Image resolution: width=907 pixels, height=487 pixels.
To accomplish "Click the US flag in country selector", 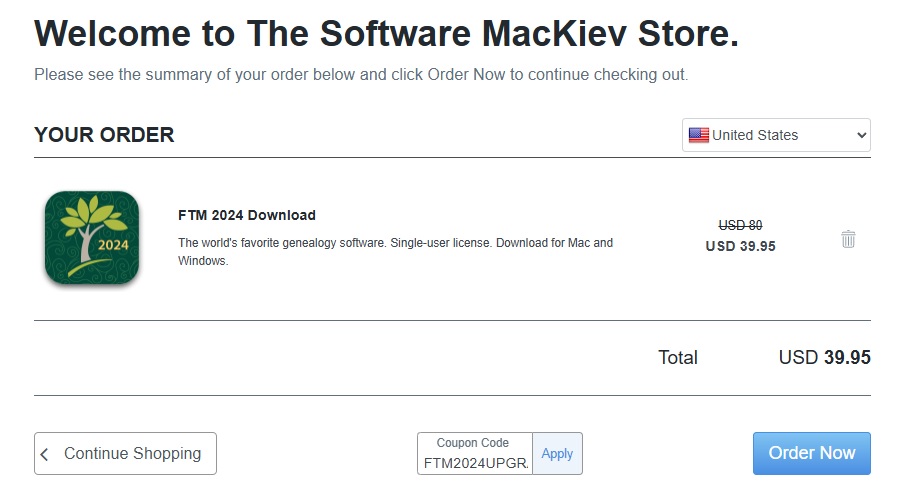I will coord(698,135).
